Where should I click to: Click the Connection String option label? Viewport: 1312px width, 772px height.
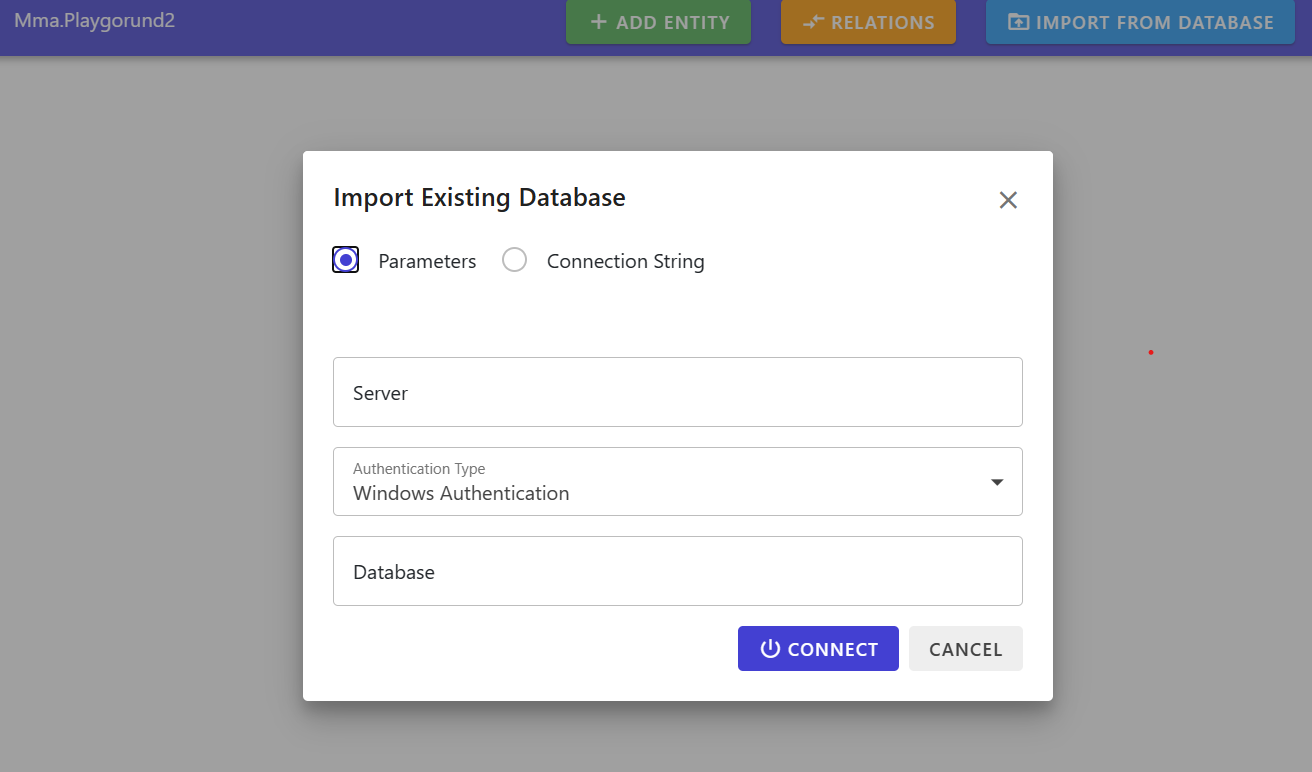(625, 262)
